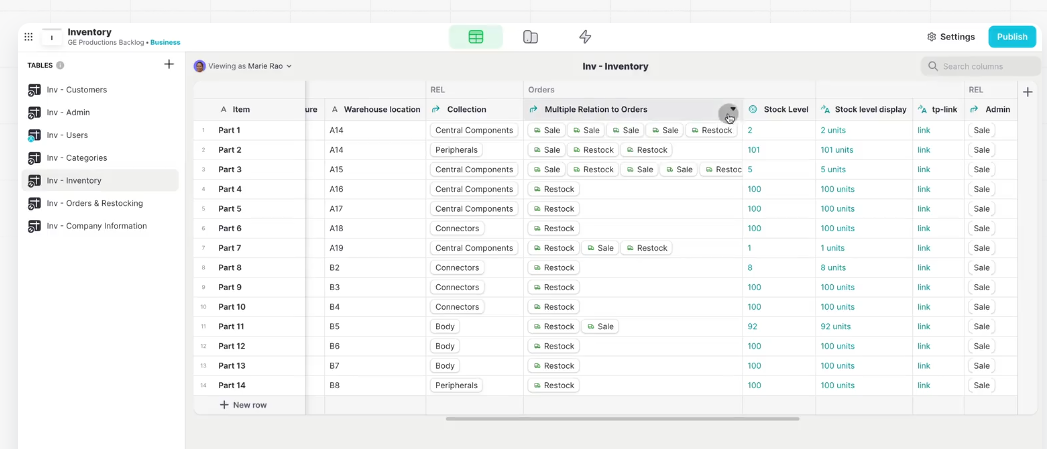The image size is (1047, 449).
Task: Click the Publish button
Action: coord(1012,37)
